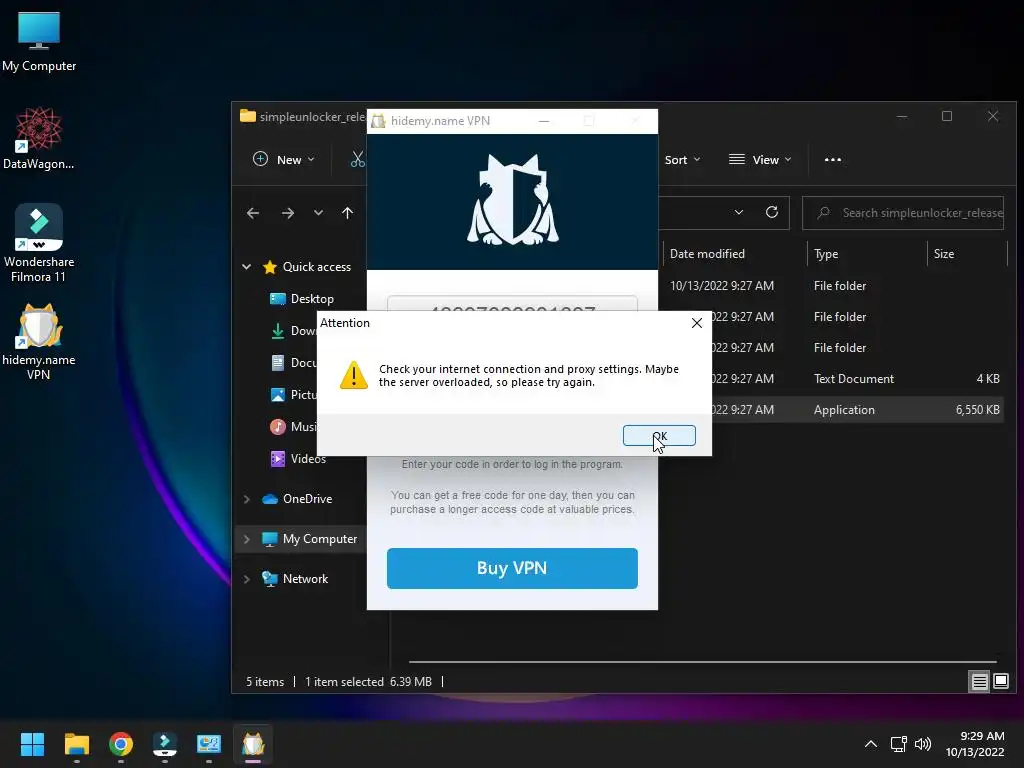Image resolution: width=1024 pixels, height=768 pixels.
Task: Switch to details view icon in status bar
Action: 980,682
